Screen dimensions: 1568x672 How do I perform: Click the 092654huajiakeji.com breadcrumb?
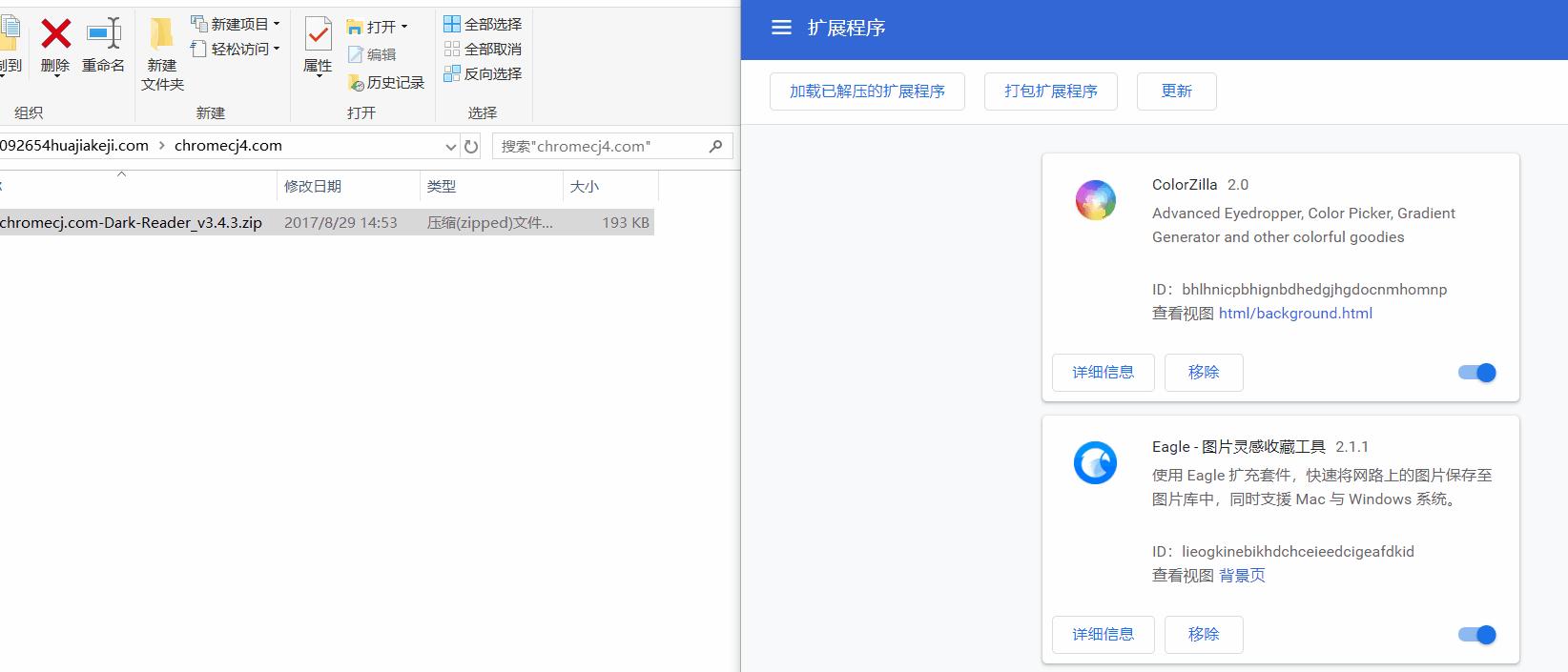point(74,146)
